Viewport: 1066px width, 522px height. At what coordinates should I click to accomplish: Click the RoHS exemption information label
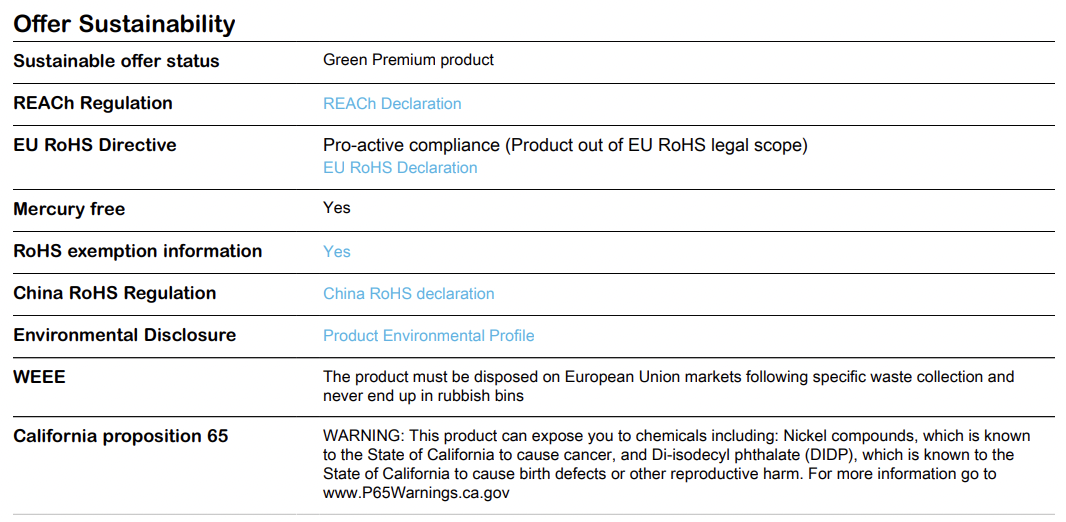coord(137,251)
